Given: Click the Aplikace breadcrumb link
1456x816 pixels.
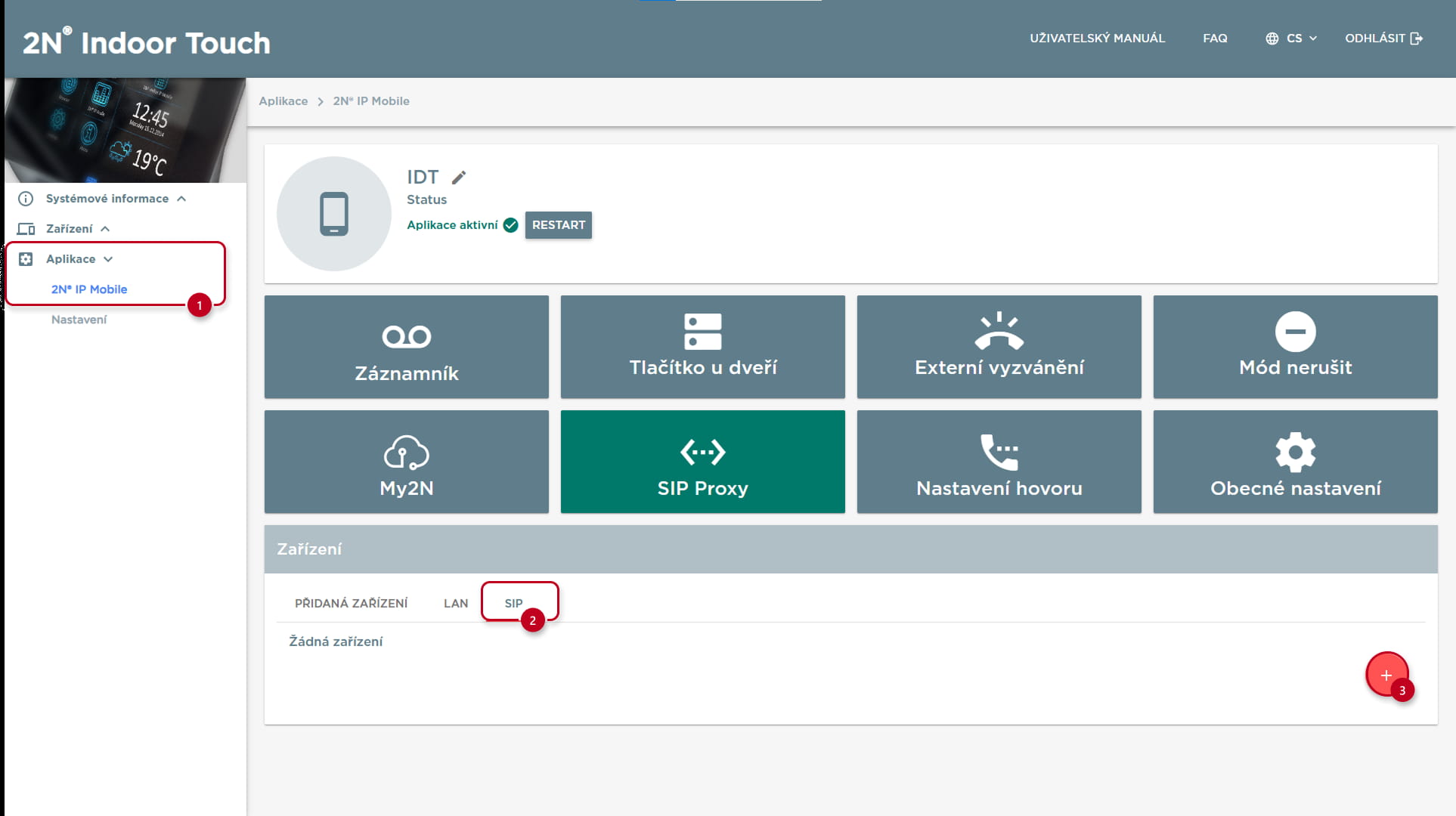Looking at the screenshot, I should (x=283, y=101).
